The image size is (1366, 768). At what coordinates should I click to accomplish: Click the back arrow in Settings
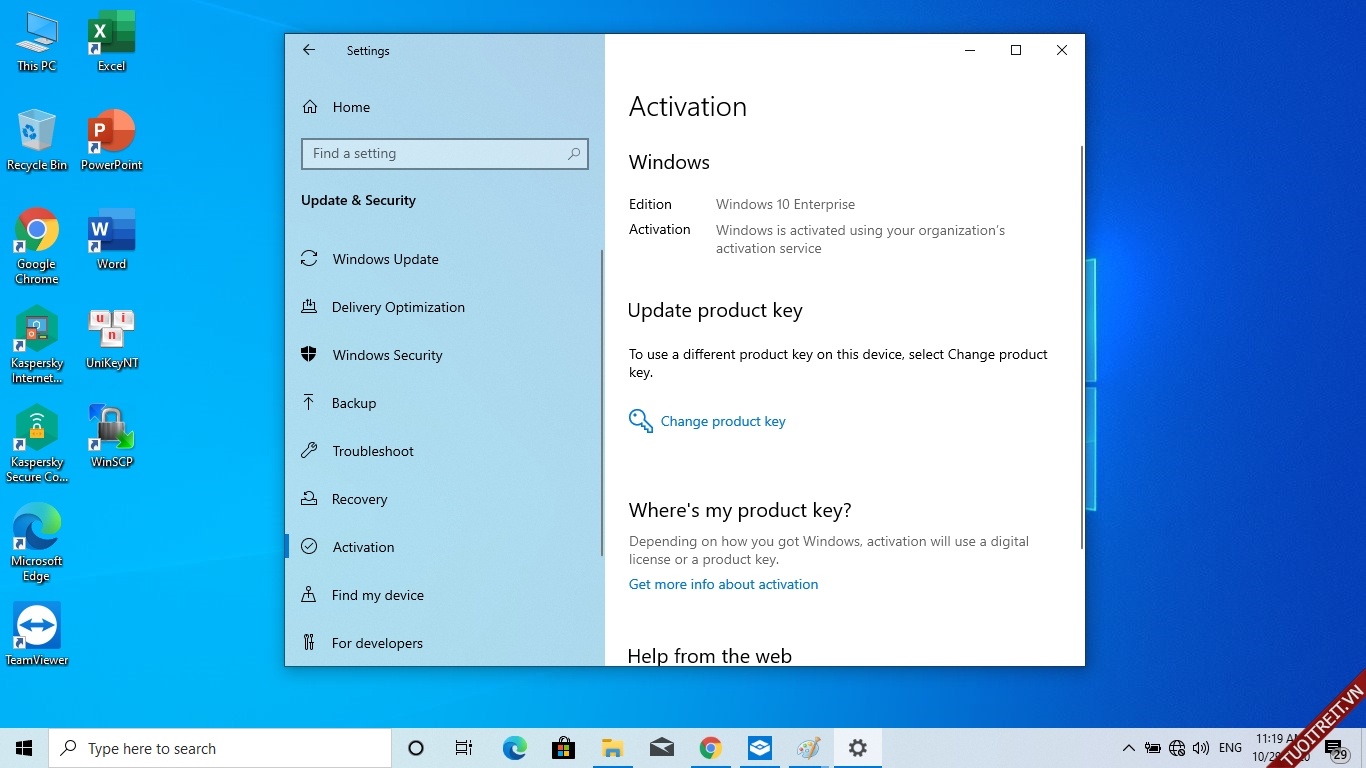pyautogui.click(x=309, y=50)
